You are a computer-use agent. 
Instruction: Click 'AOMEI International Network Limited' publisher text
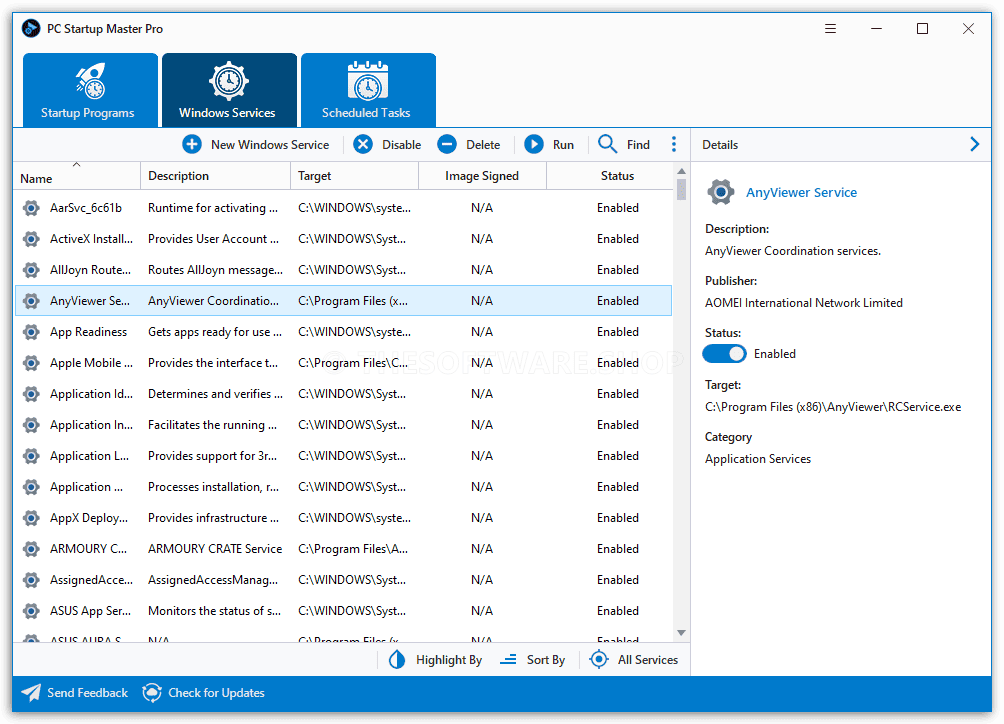point(804,303)
